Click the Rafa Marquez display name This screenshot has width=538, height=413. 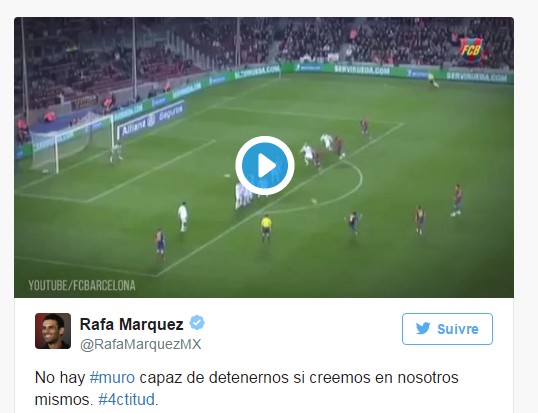click(x=132, y=324)
